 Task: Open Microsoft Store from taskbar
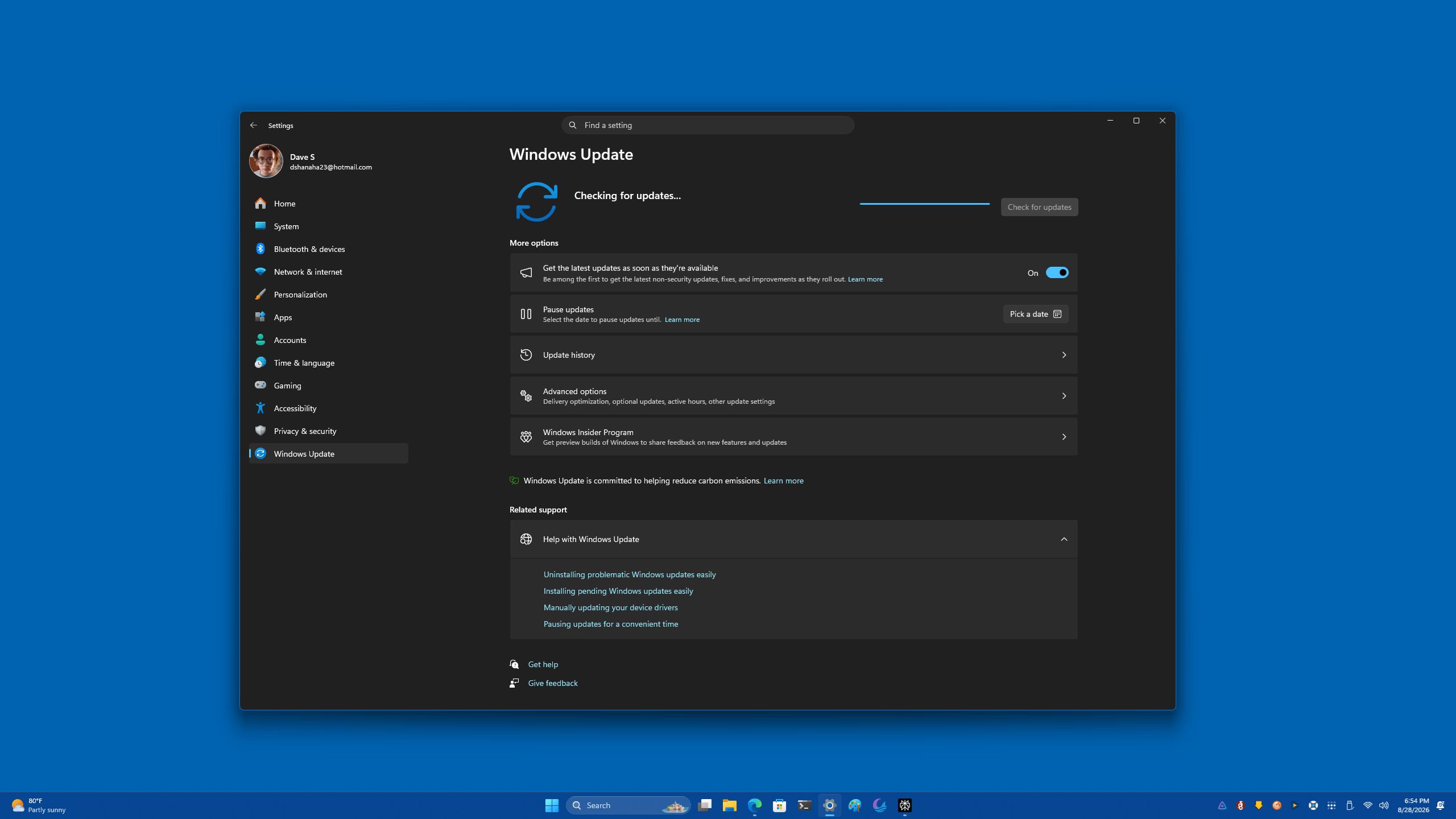coord(780,805)
